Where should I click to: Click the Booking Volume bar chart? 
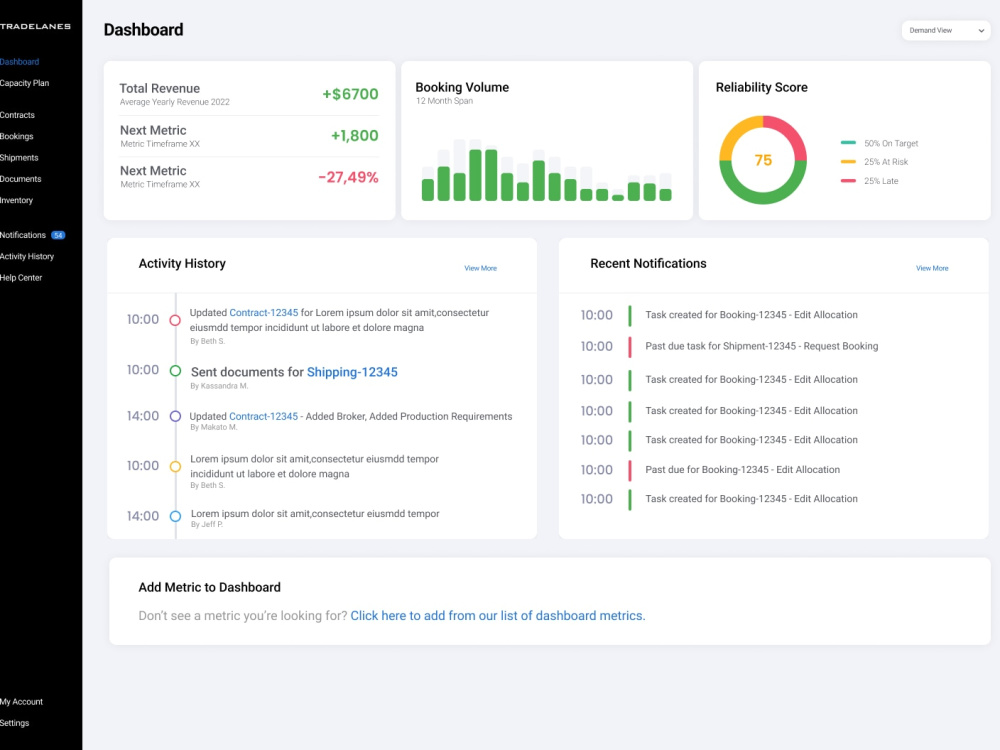(x=547, y=170)
